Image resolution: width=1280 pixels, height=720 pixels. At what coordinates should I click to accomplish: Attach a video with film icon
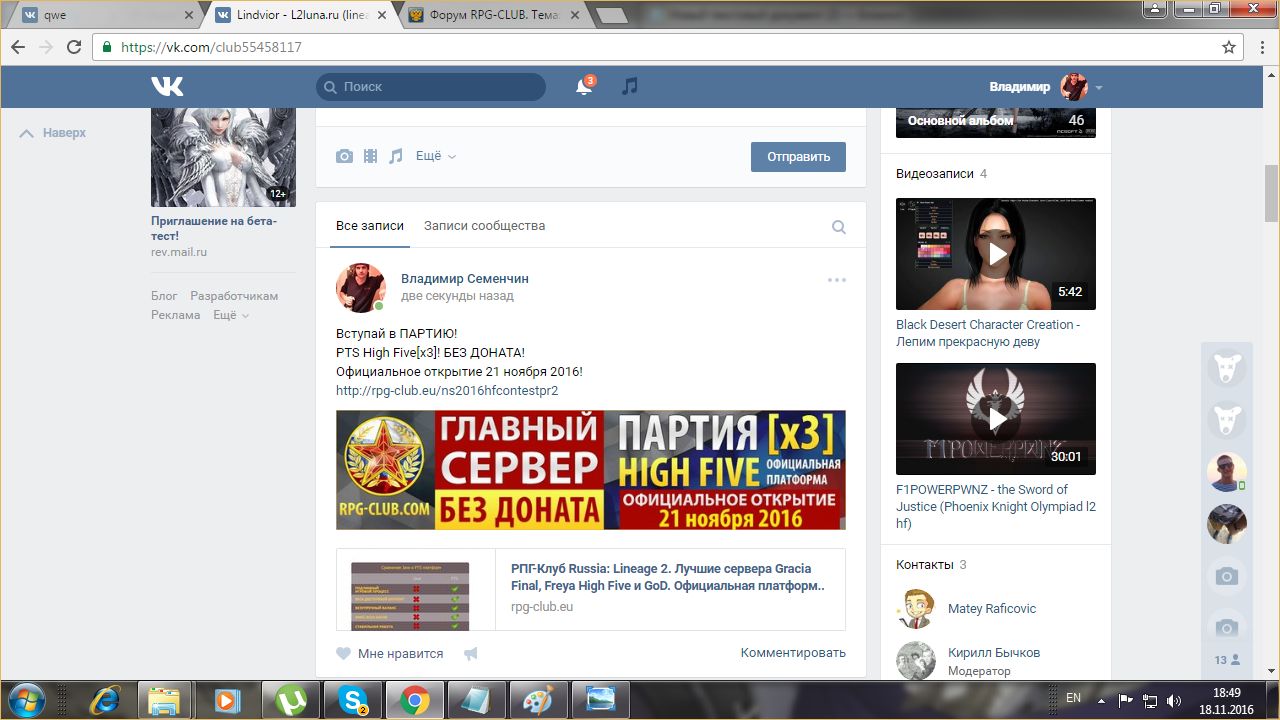[x=371, y=156]
